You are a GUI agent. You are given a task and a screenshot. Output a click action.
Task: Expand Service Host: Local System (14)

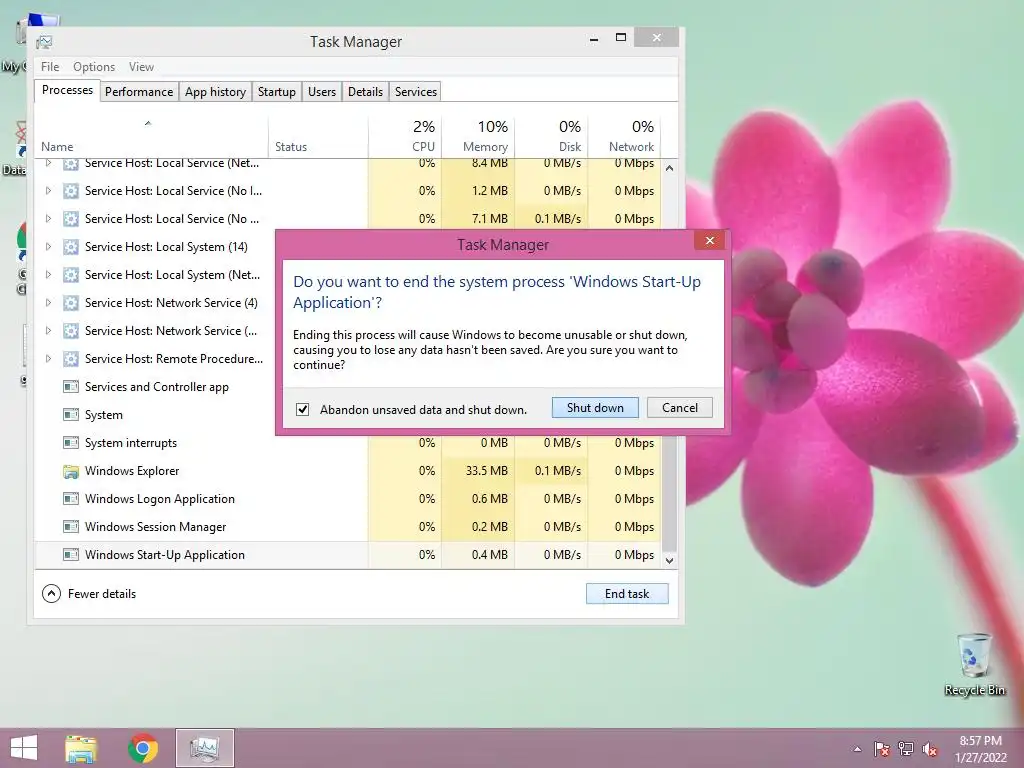pos(48,247)
